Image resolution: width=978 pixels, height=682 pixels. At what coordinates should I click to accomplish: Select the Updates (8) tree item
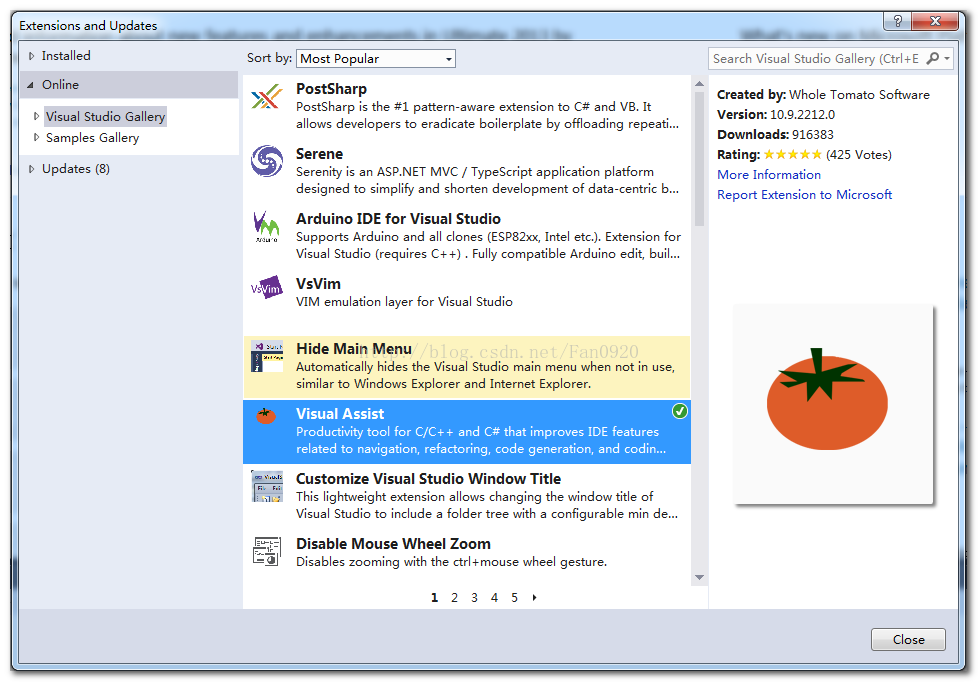[x=76, y=169]
